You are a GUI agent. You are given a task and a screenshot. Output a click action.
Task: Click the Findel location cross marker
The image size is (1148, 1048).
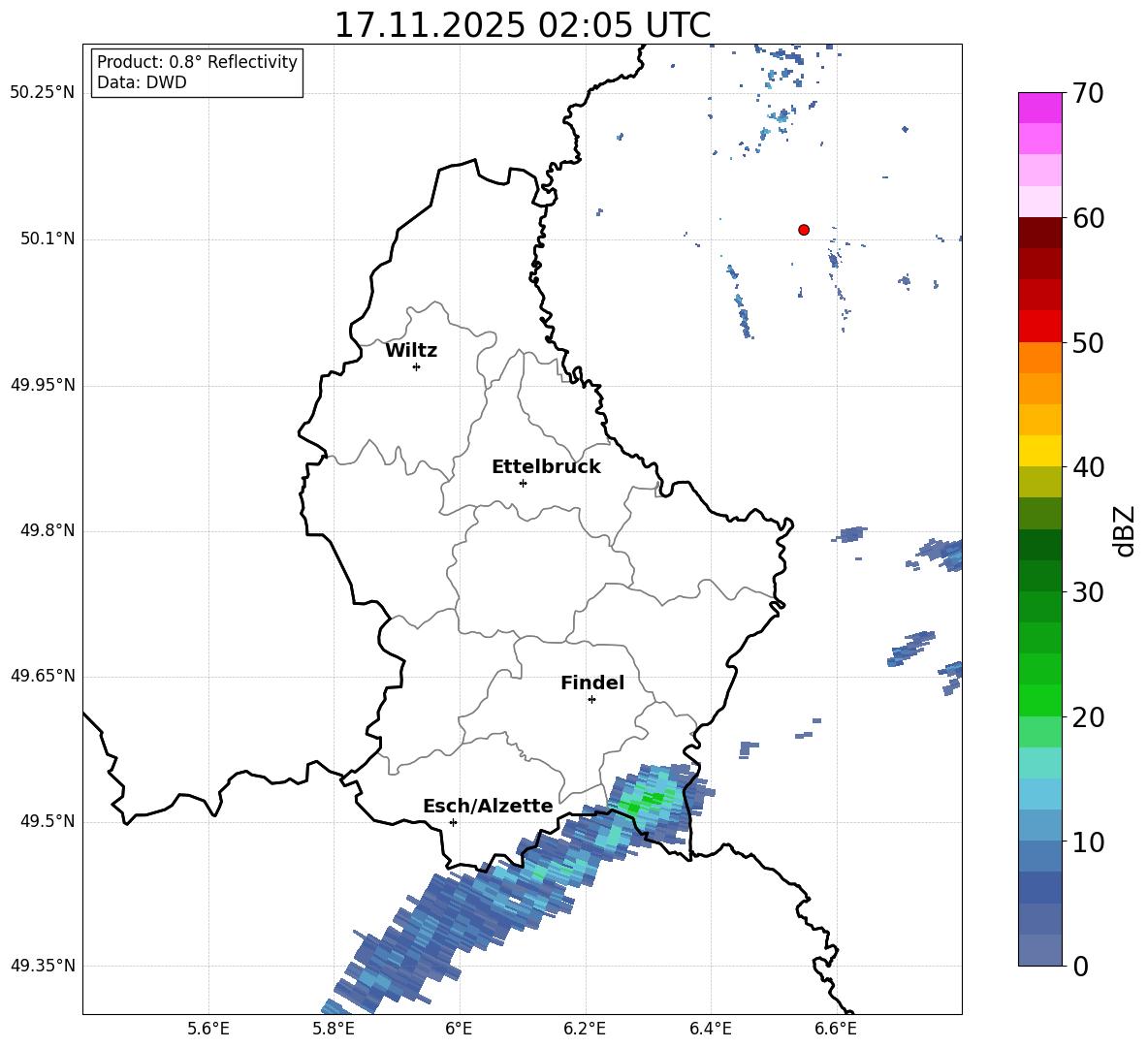coord(591,700)
